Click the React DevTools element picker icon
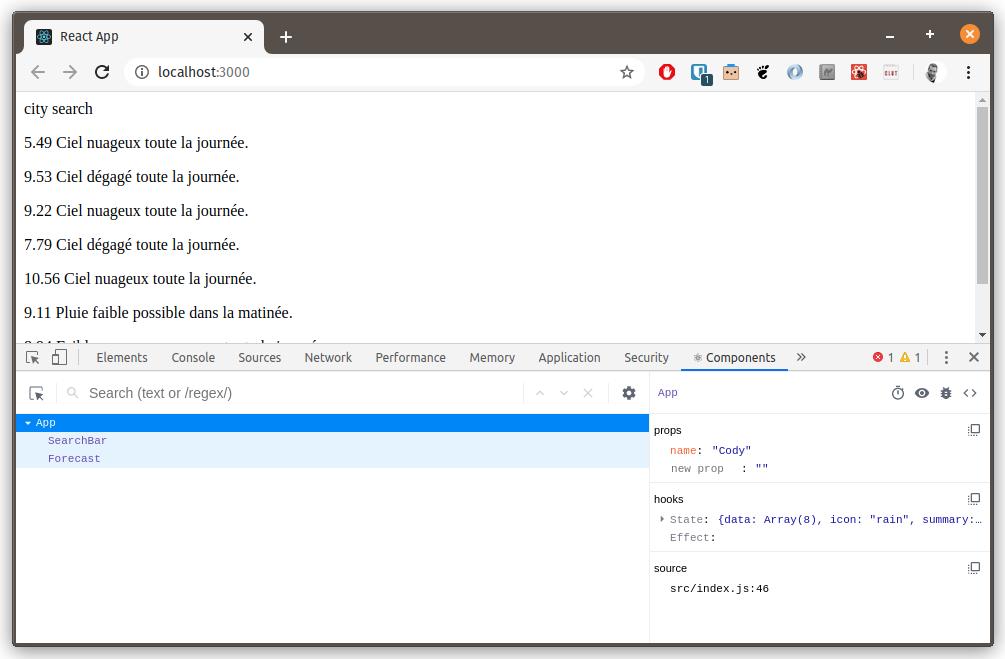 37,394
